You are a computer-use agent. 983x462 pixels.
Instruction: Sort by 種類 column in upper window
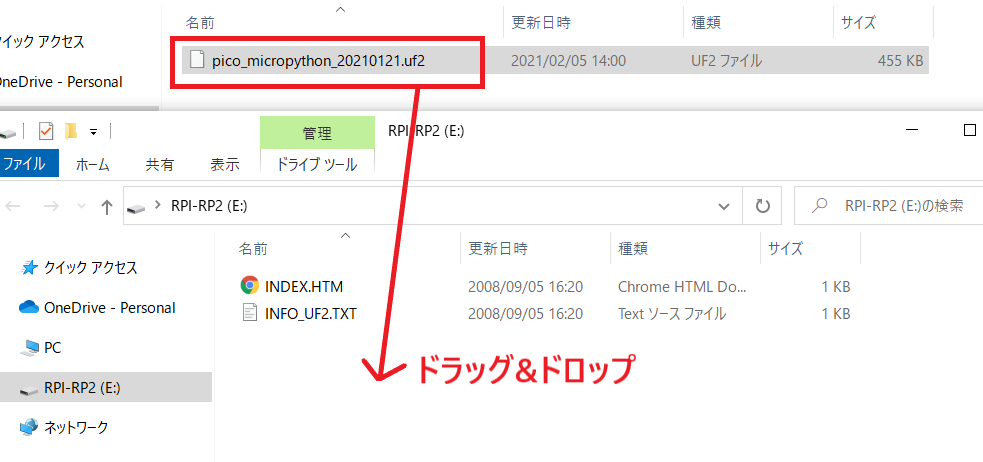(x=706, y=23)
